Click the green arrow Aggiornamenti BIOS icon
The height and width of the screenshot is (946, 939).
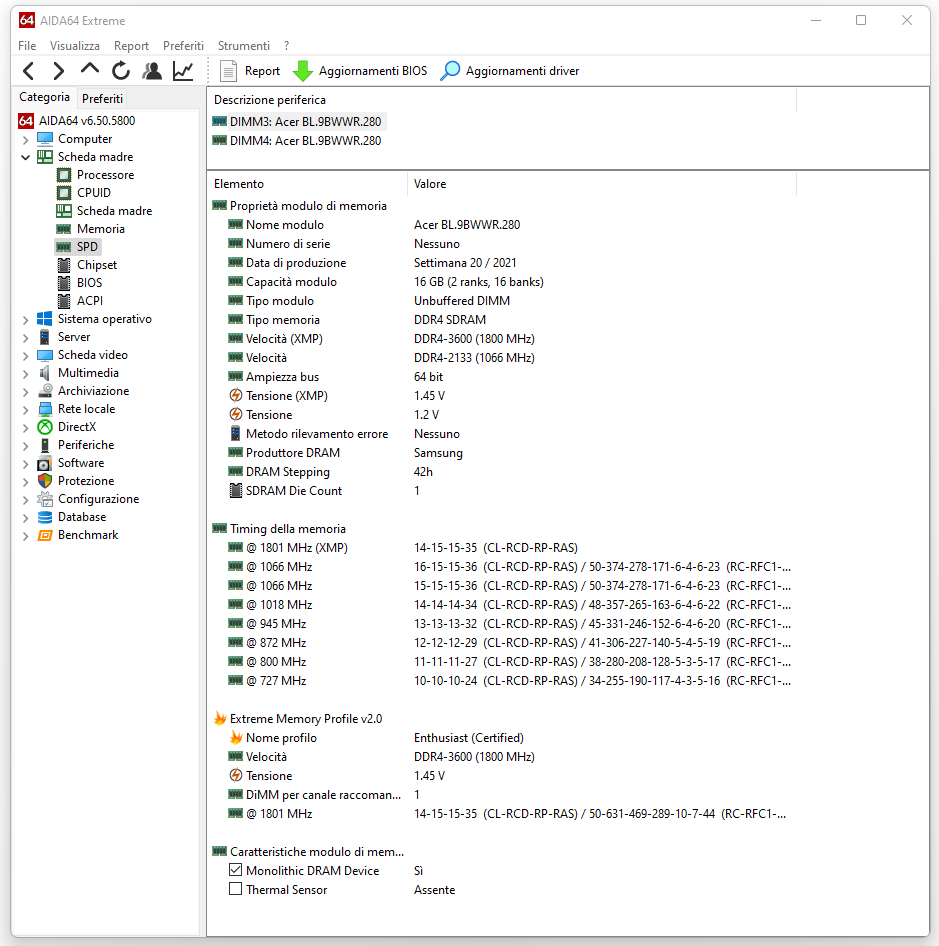pyautogui.click(x=302, y=71)
